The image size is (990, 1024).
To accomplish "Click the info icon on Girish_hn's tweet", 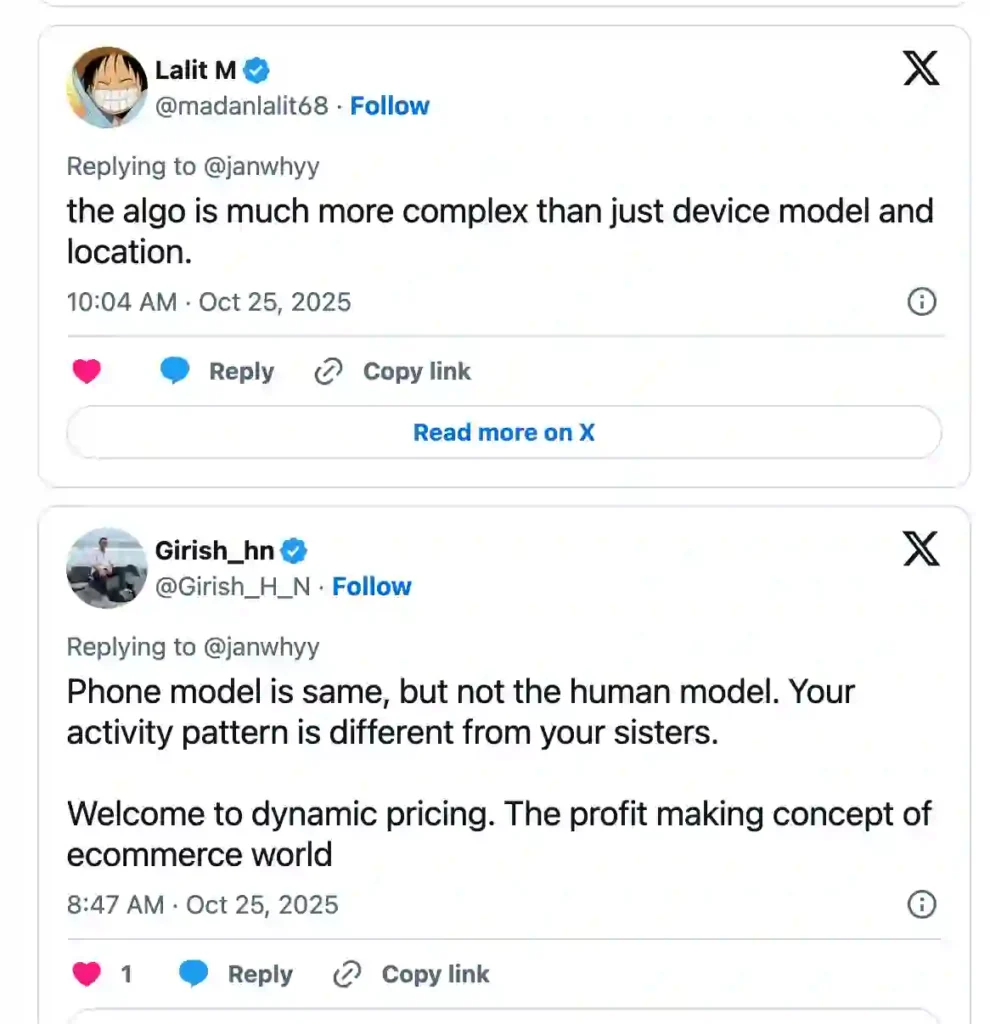I will (921, 905).
